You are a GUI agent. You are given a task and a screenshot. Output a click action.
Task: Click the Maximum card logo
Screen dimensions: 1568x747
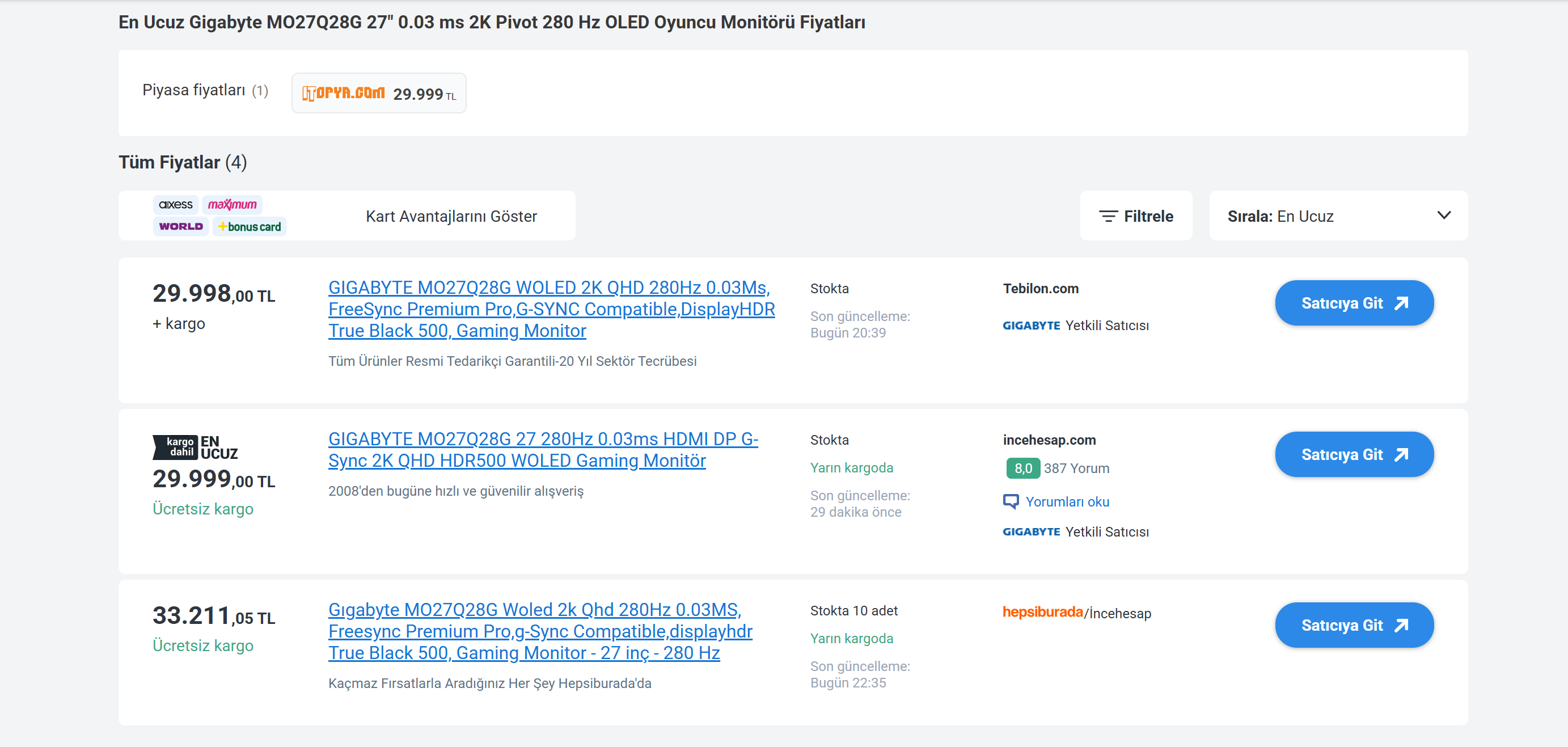[232, 205]
